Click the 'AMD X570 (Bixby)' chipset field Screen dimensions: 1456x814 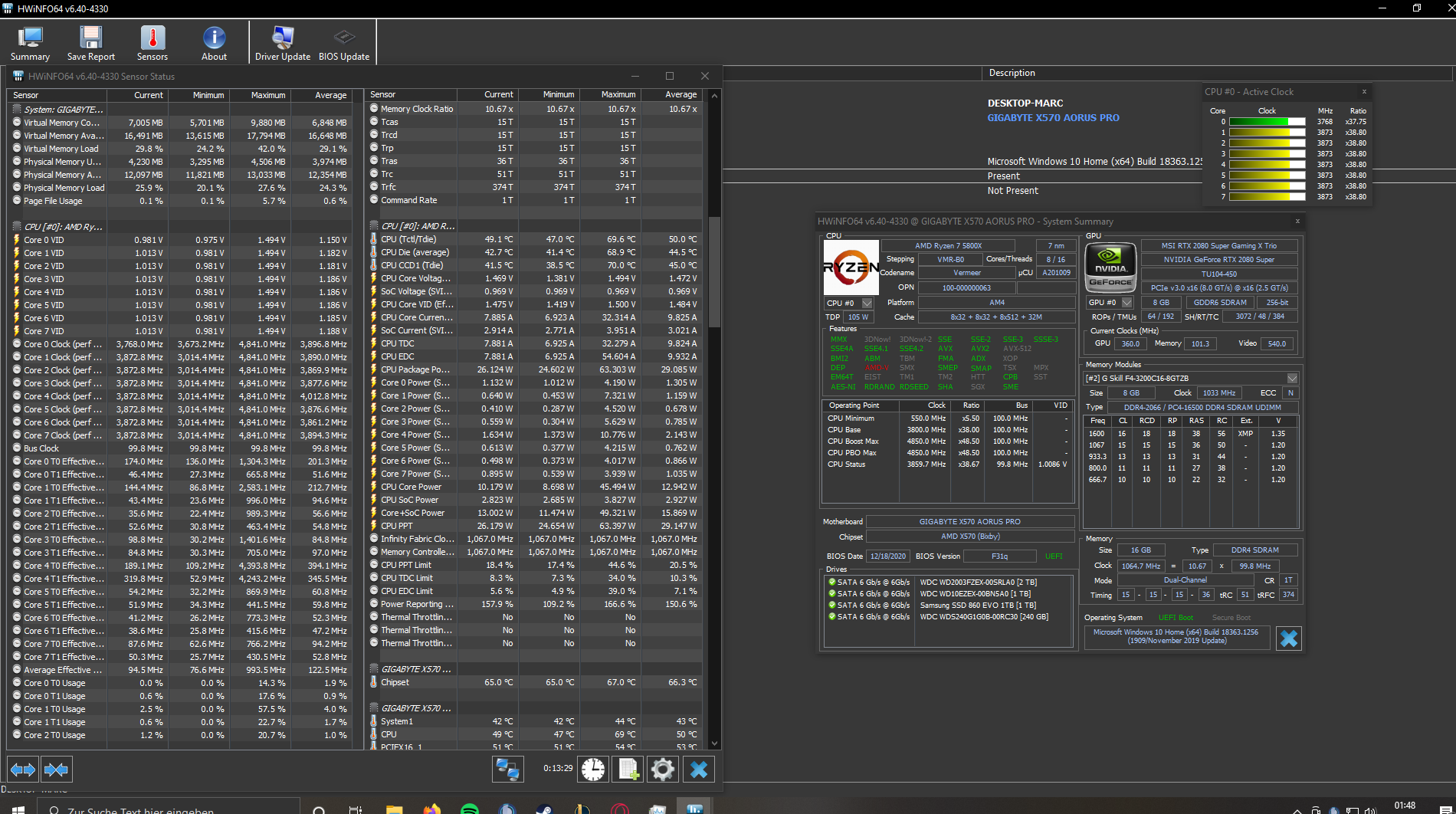(969, 537)
